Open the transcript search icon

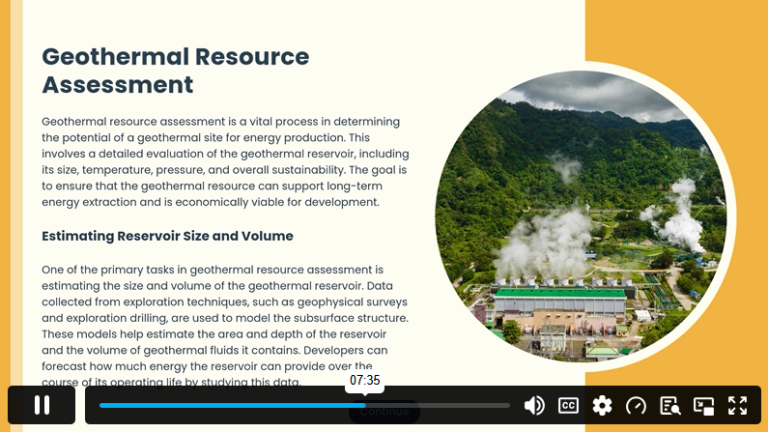click(x=670, y=406)
